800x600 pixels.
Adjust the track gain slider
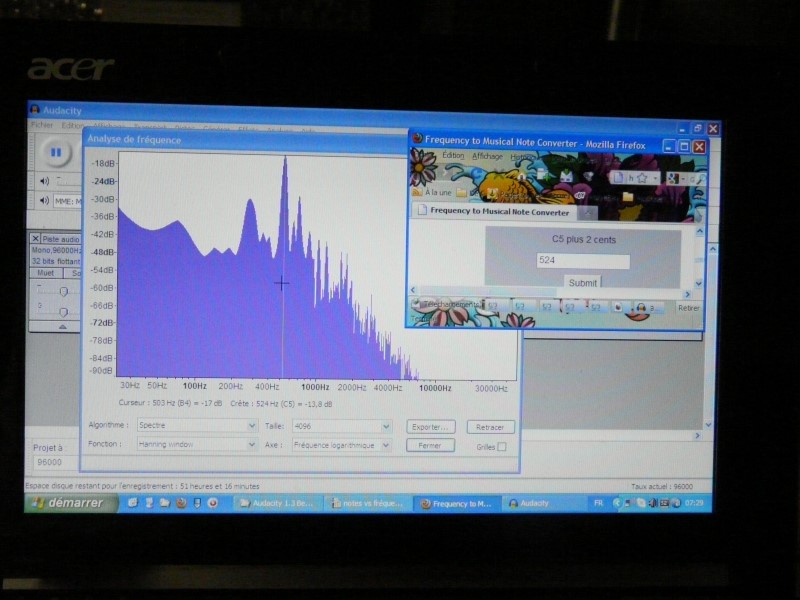point(63,291)
